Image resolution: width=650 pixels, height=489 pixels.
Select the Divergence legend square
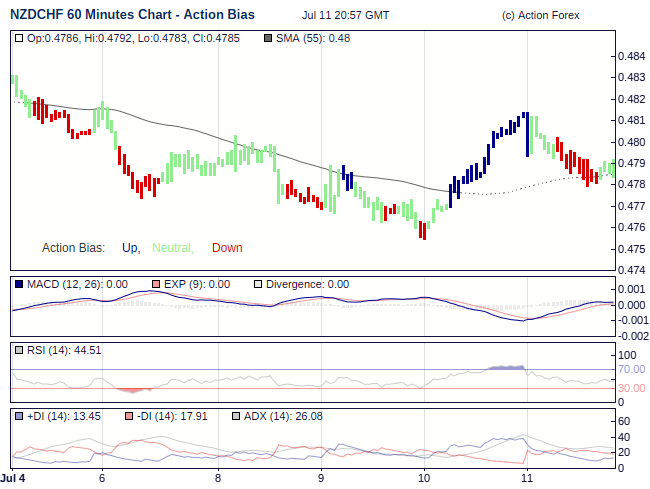pyautogui.click(x=258, y=284)
